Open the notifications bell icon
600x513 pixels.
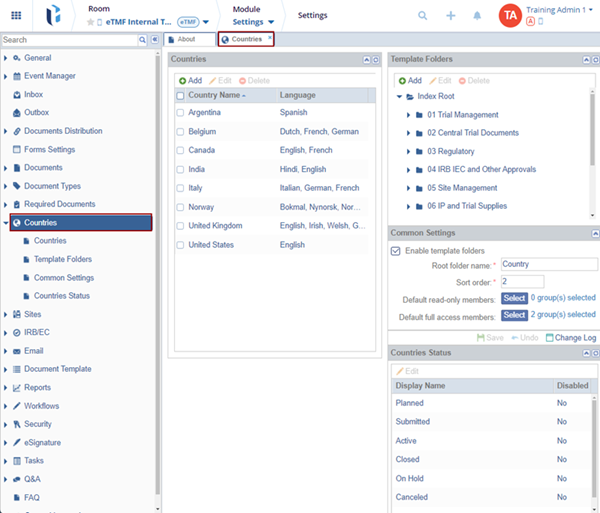[478, 16]
